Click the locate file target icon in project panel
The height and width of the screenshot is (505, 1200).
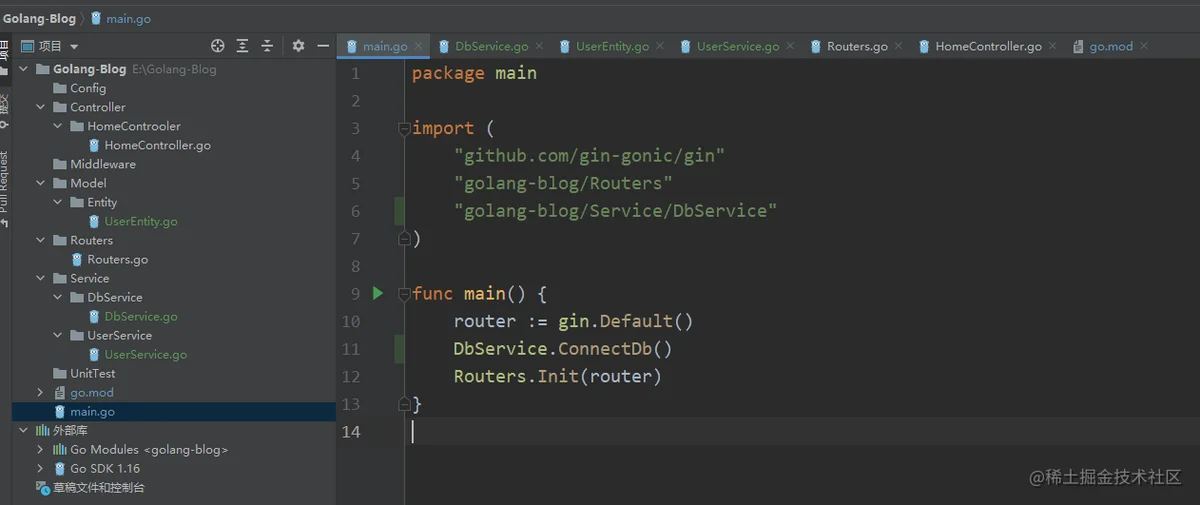pos(218,46)
